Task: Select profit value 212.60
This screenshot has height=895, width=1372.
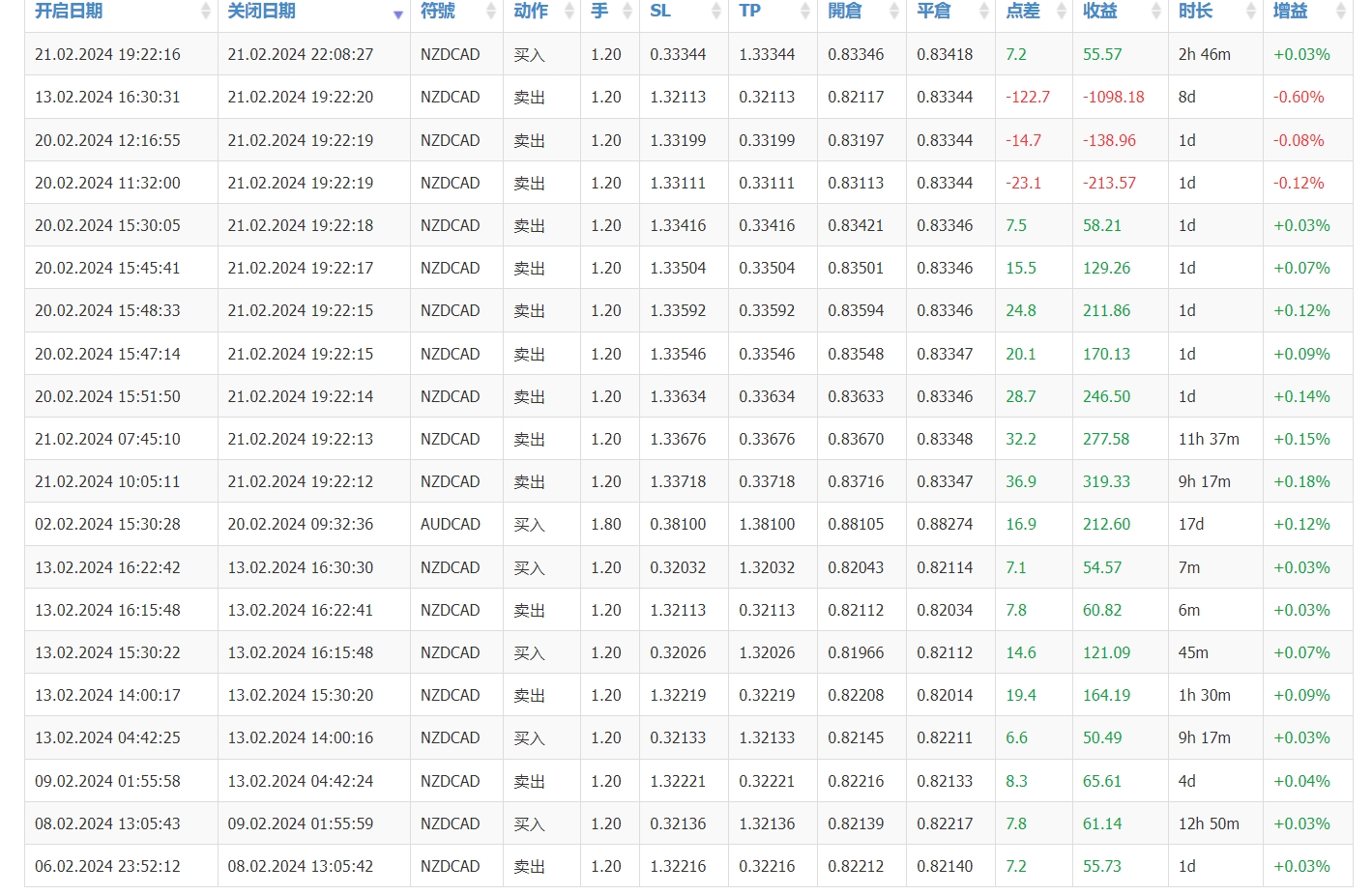Action: point(1106,524)
